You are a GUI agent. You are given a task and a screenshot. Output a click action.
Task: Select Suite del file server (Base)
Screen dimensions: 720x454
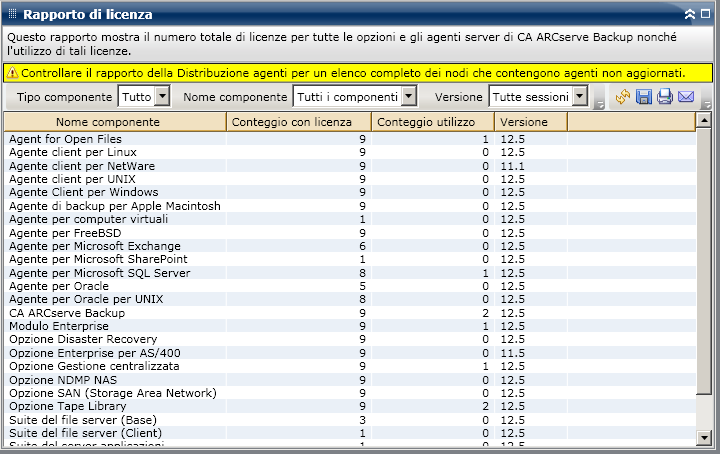pos(350,420)
